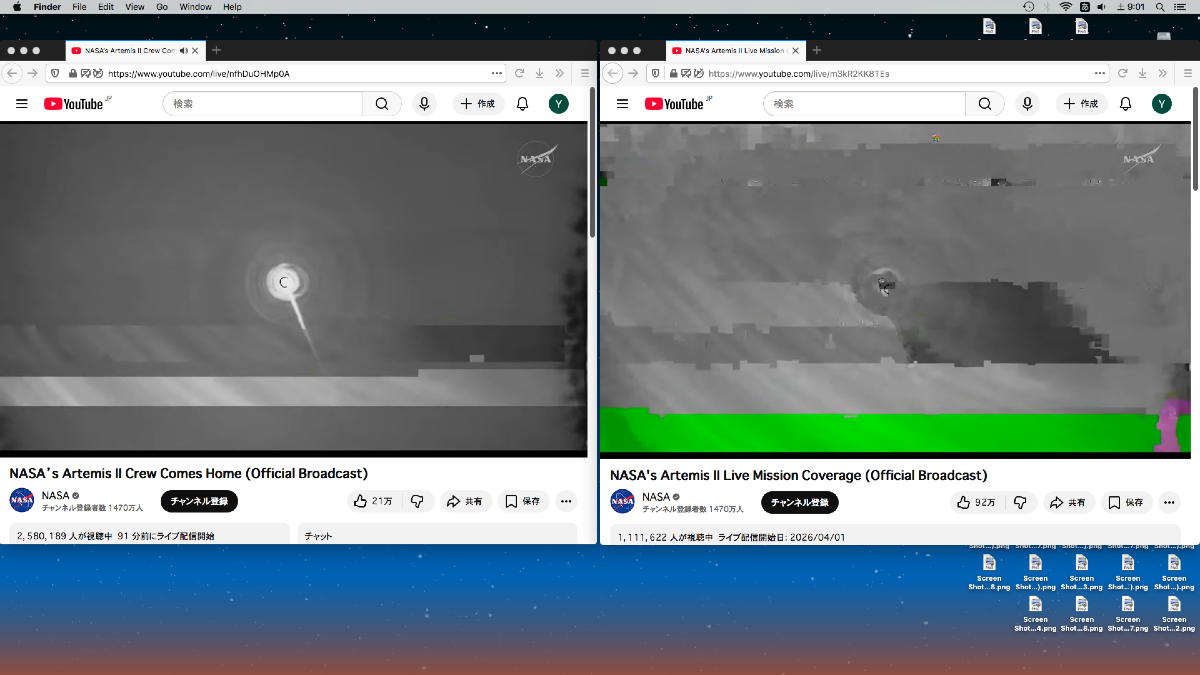1200x675 pixels.
Task: Click 共有 share button in right window
Action: [x=1067, y=502]
